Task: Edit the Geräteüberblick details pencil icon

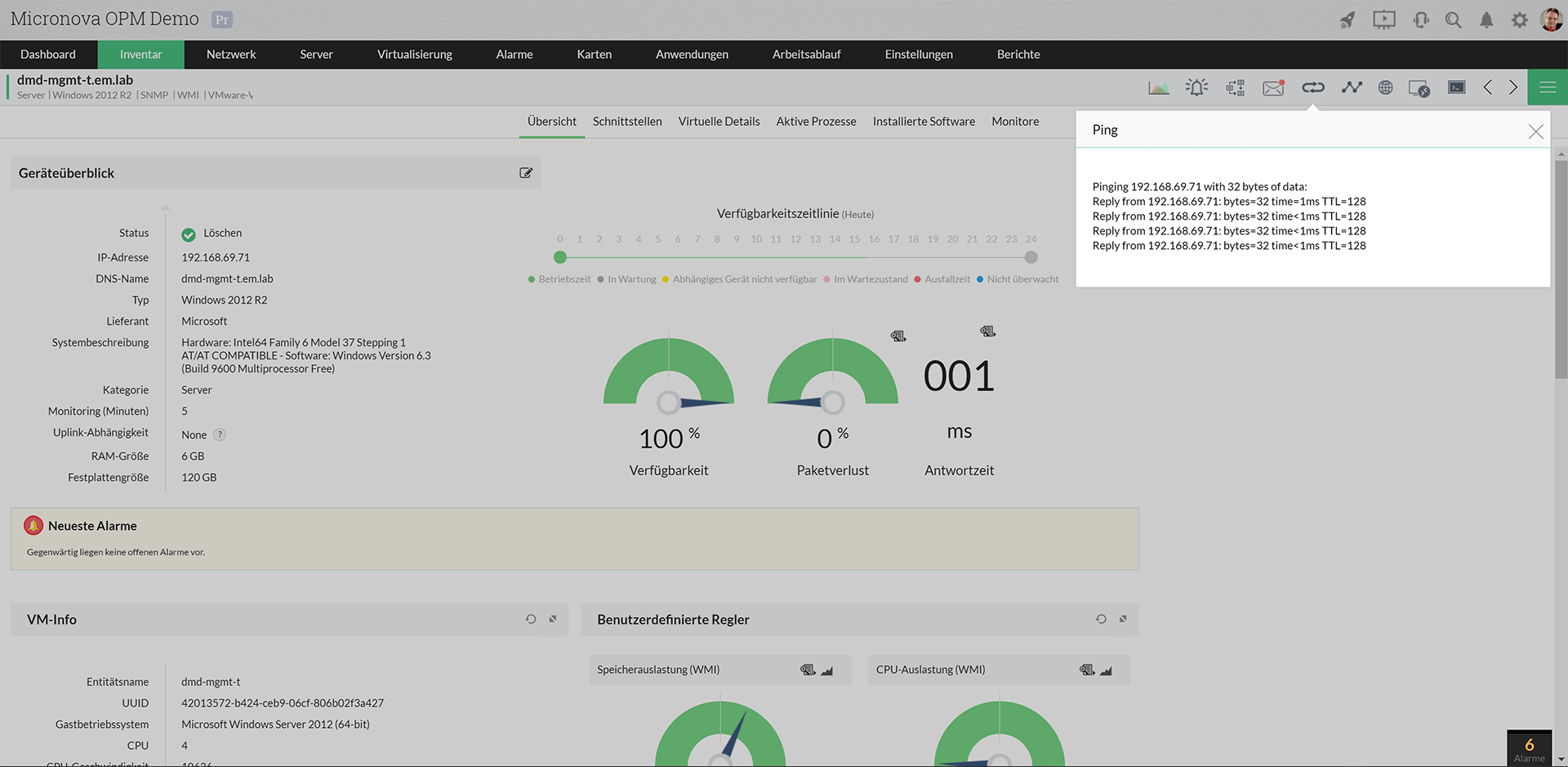Action: click(526, 173)
